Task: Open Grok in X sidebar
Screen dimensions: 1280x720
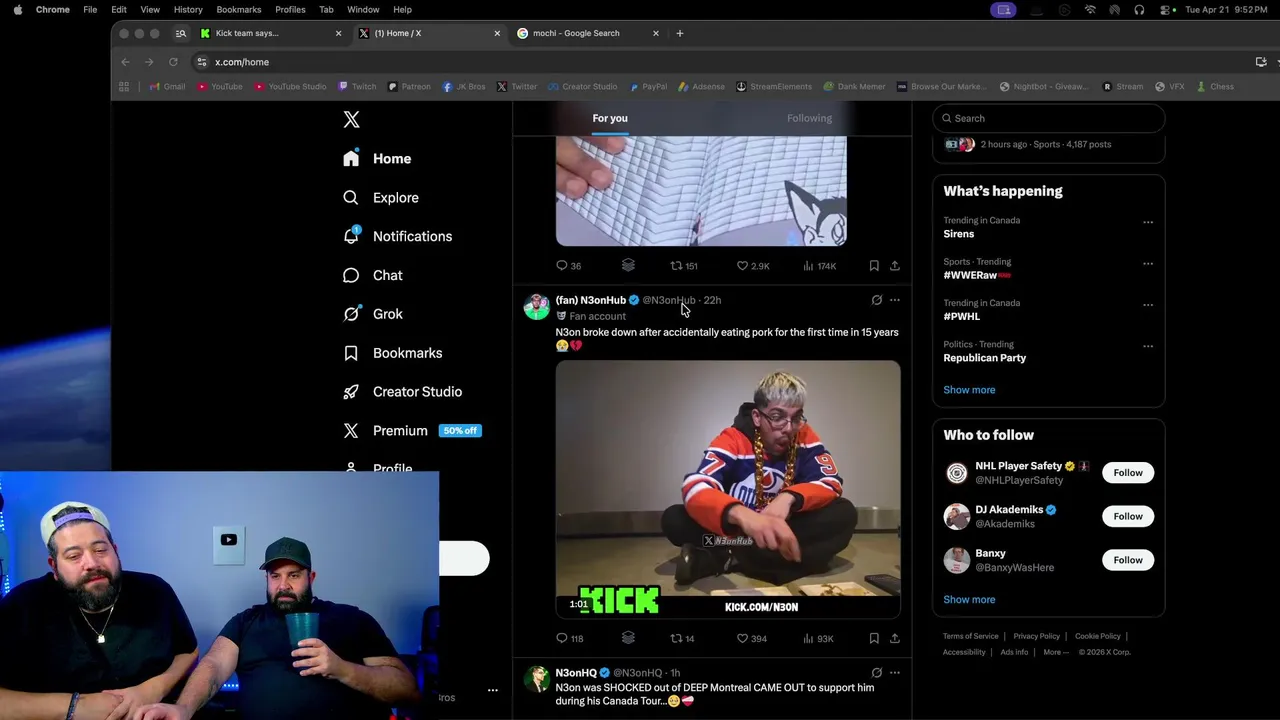Action: pos(372,314)
